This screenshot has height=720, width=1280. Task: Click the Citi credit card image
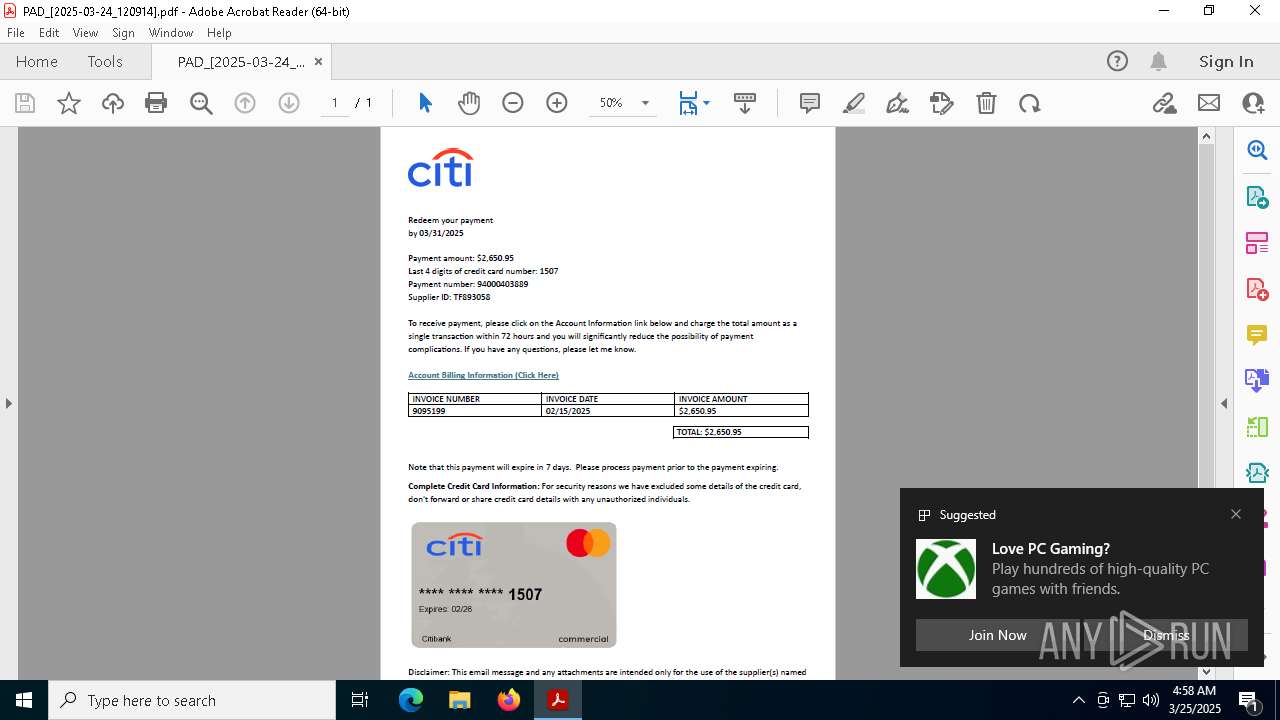click(514, 585)
